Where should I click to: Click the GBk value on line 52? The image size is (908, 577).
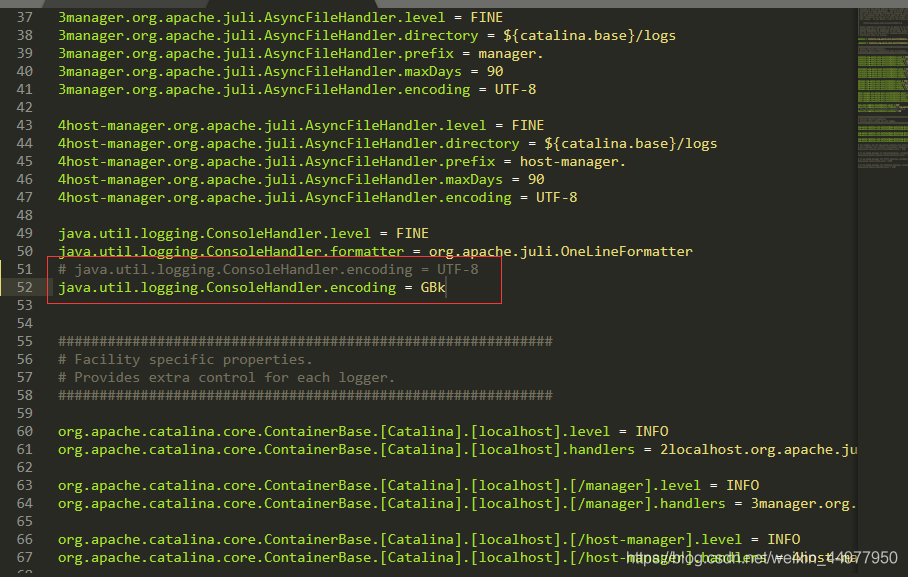[x=433, y=287]
